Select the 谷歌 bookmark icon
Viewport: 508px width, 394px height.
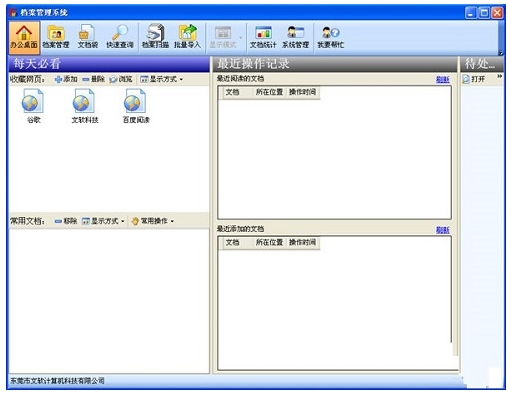33,106
